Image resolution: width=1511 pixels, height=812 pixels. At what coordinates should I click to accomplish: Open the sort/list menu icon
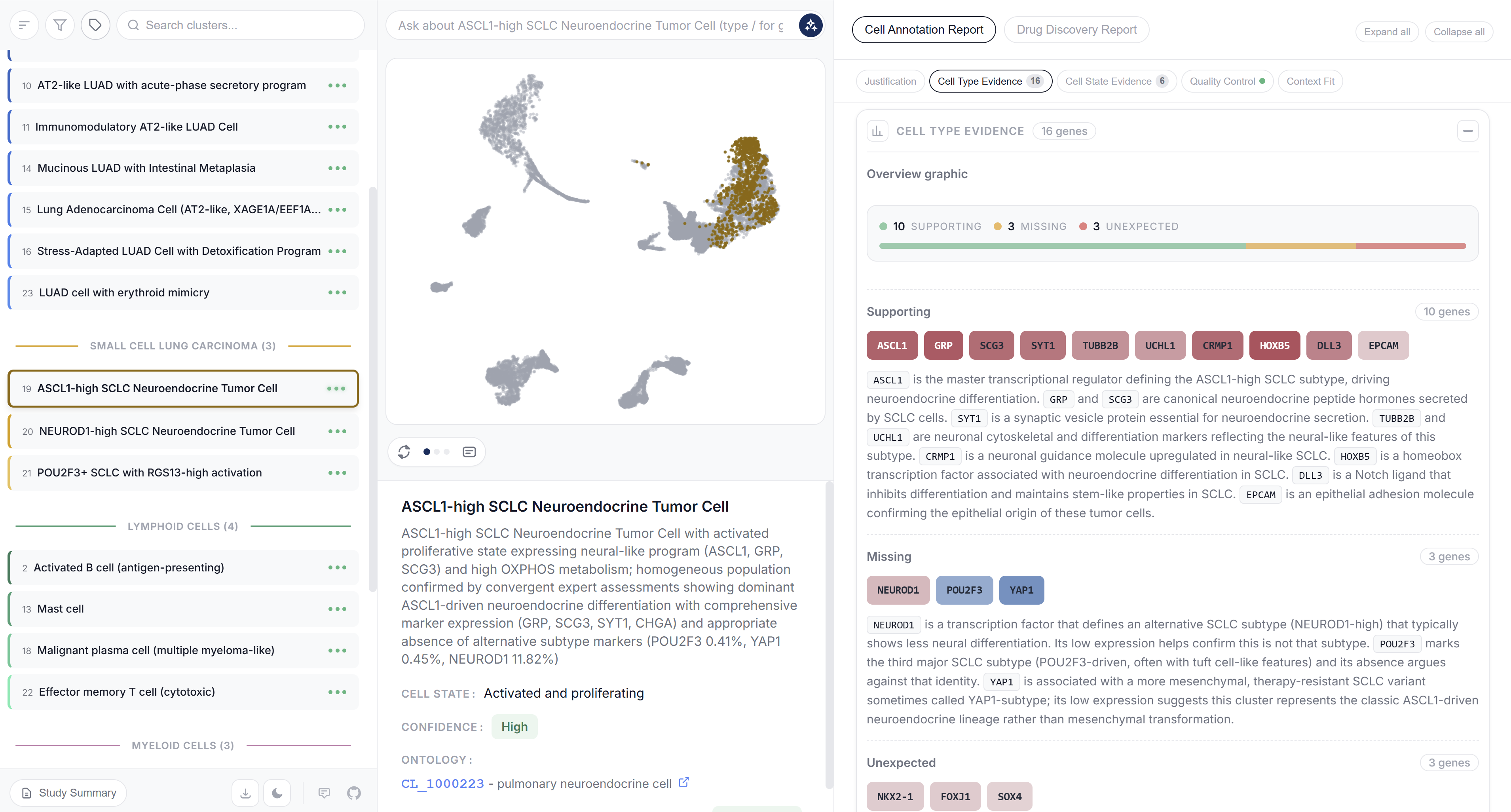click(24, 25)
